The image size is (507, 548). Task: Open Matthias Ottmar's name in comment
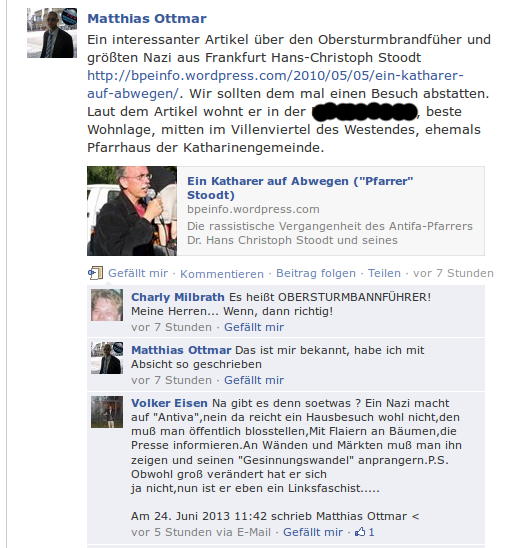point(181,350)
